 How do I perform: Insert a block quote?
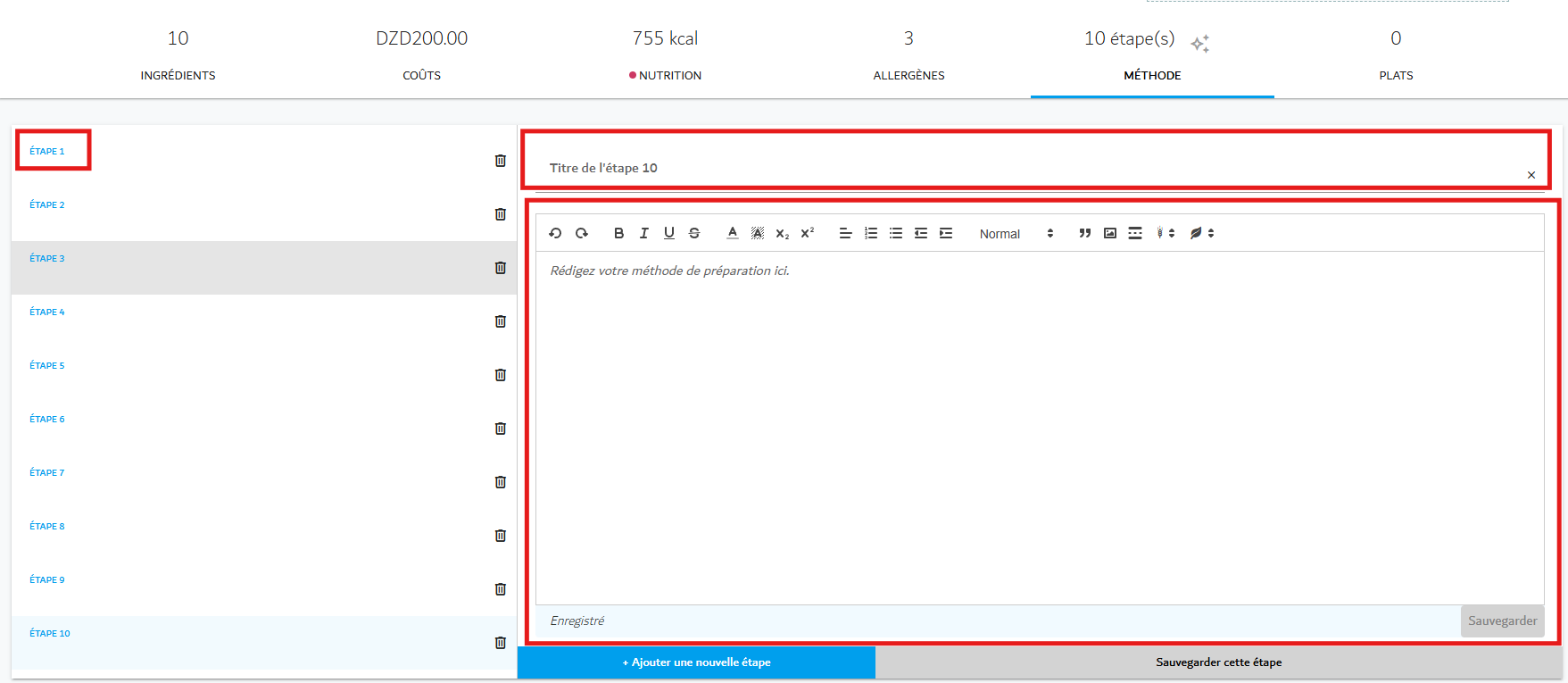point(1085,233)
